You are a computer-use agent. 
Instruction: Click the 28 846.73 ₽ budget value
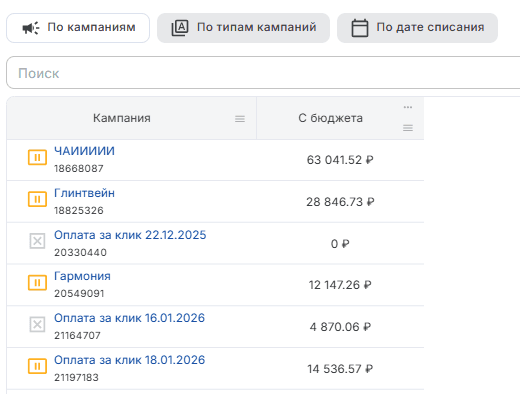point(340,202)
